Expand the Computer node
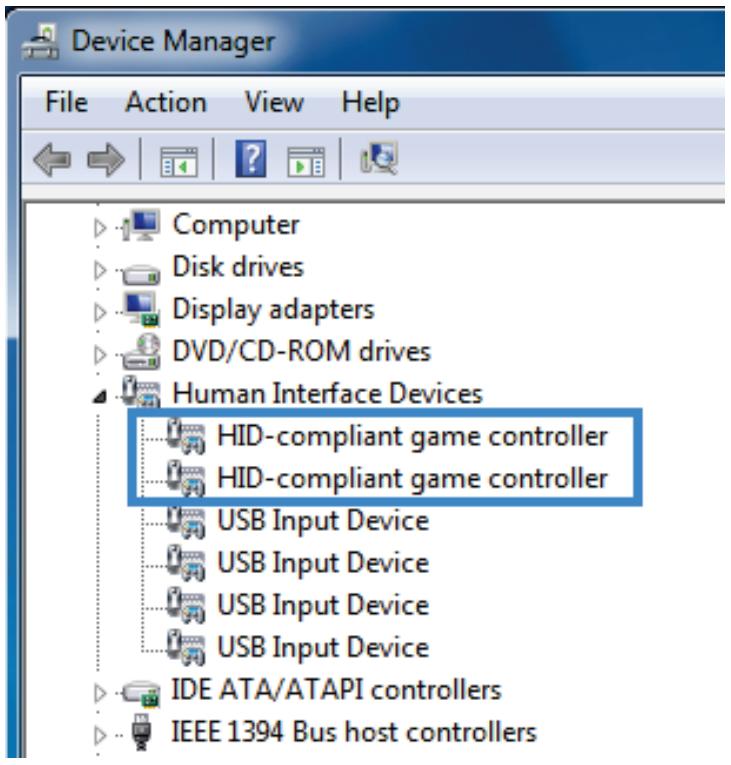731x765 pixels. pos(100,227)
